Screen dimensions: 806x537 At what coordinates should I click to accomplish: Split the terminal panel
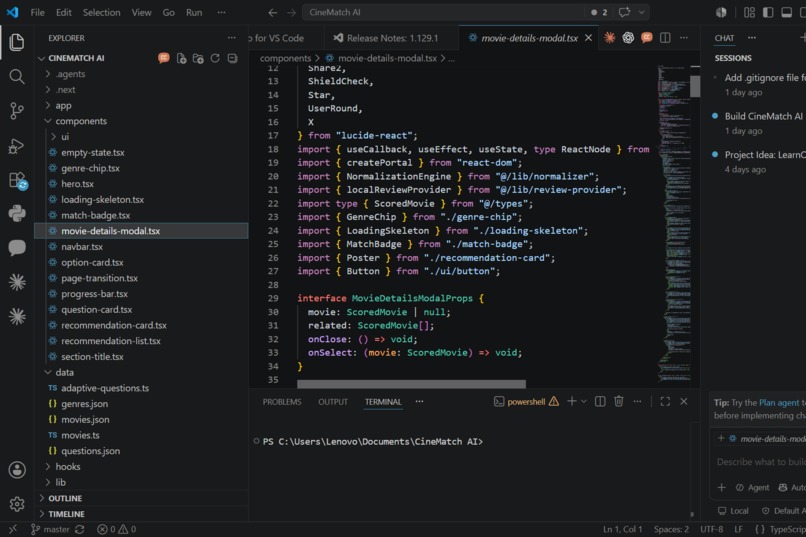(x=600, y=401)
